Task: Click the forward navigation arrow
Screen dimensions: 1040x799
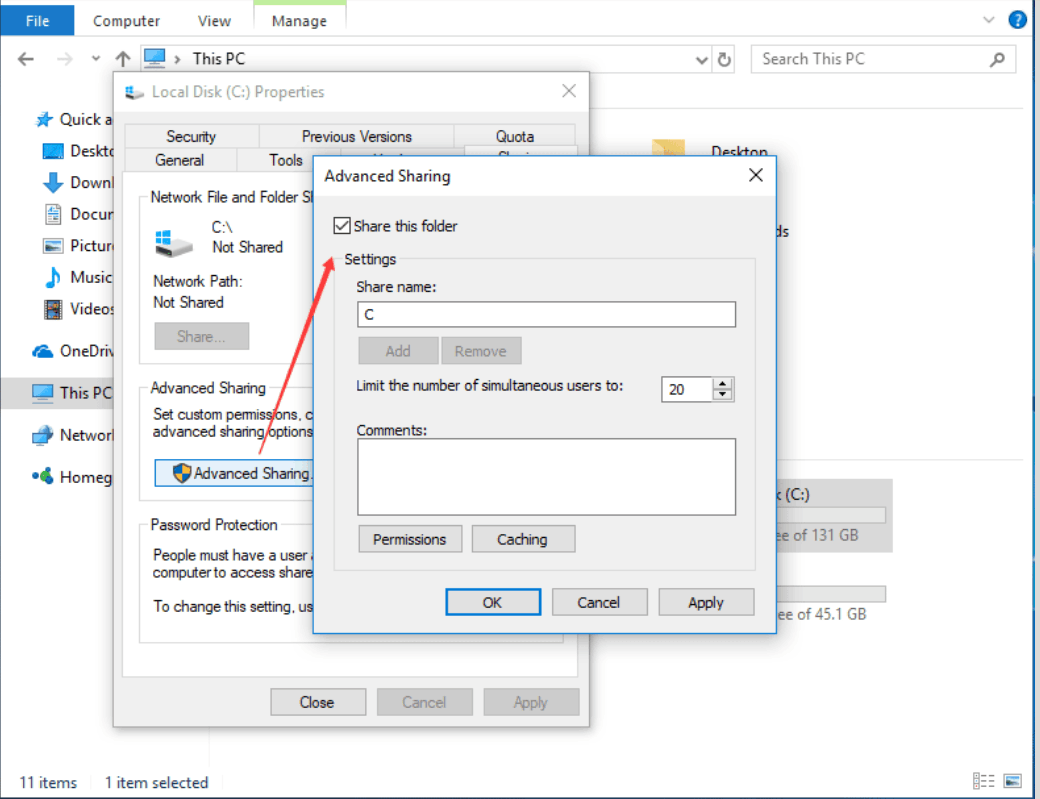Action: click(64, 59)
